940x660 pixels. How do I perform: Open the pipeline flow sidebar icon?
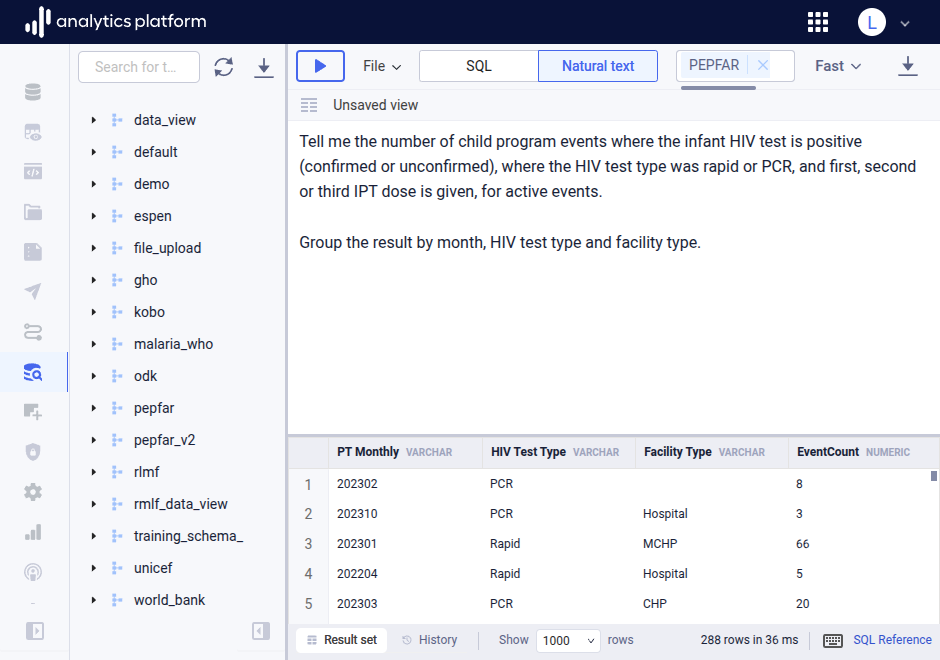33,332
